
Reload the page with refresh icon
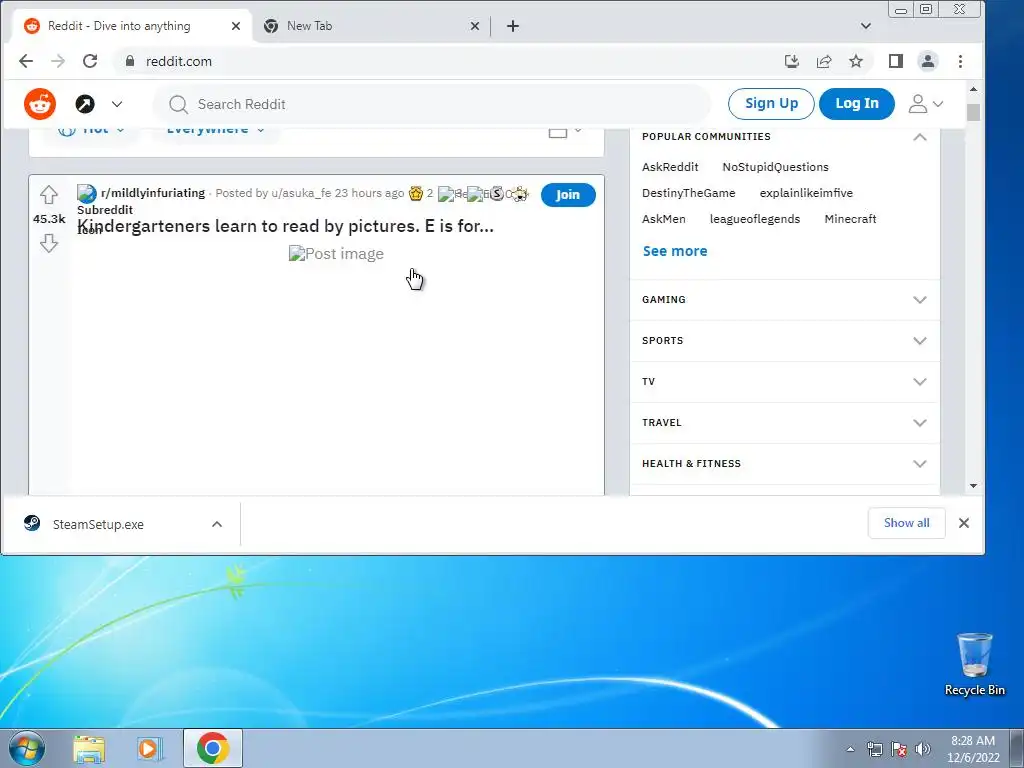click(90, 61)
